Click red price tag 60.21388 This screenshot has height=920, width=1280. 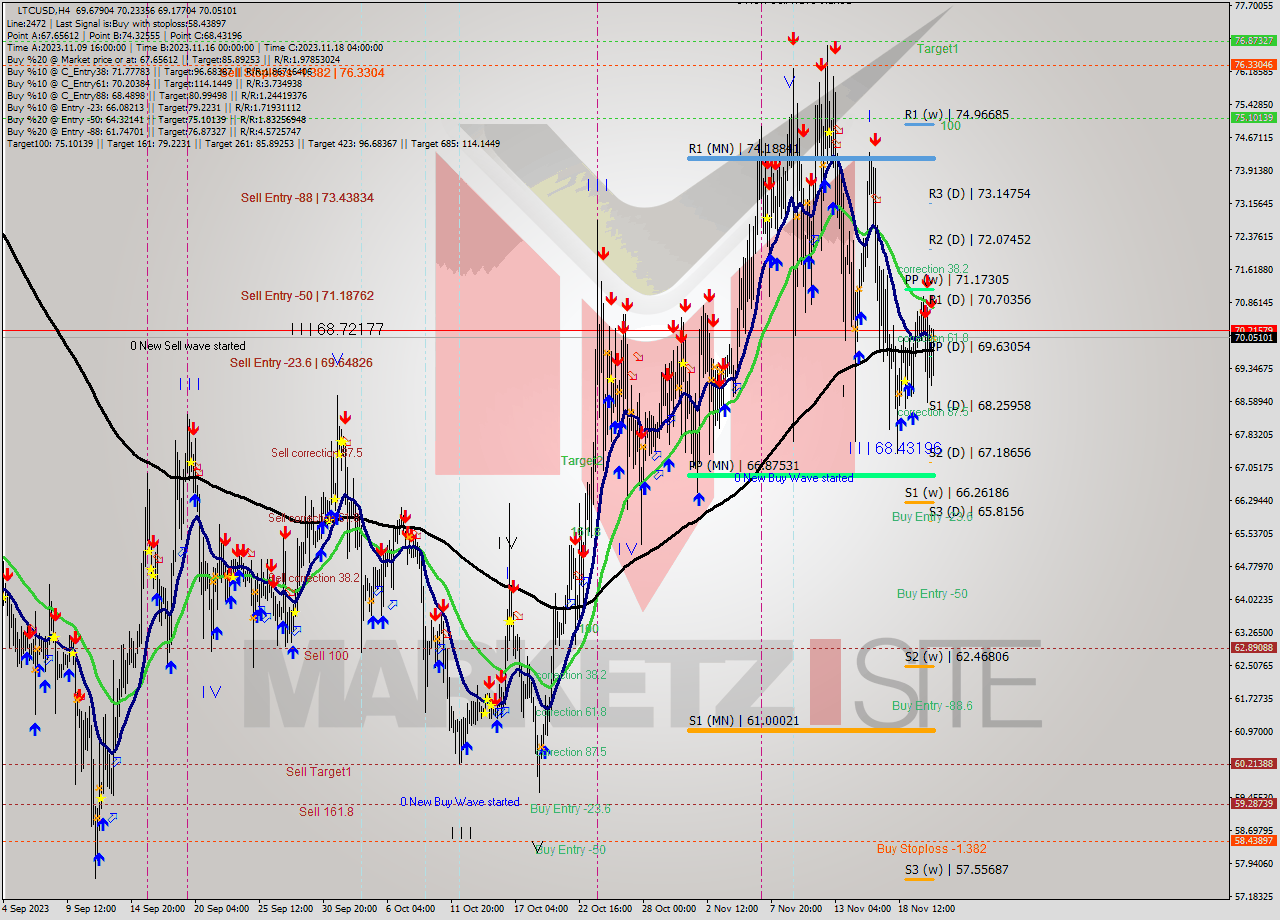tap(1253, 764)
